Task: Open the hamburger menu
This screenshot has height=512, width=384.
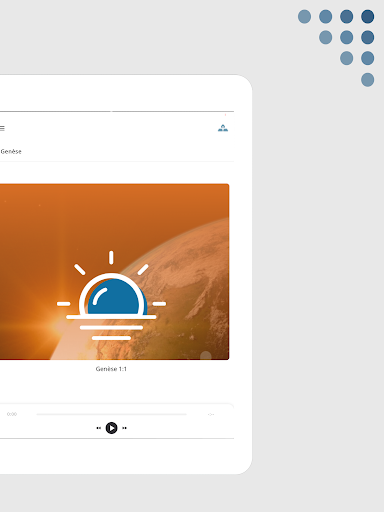Action: (2, 128)
